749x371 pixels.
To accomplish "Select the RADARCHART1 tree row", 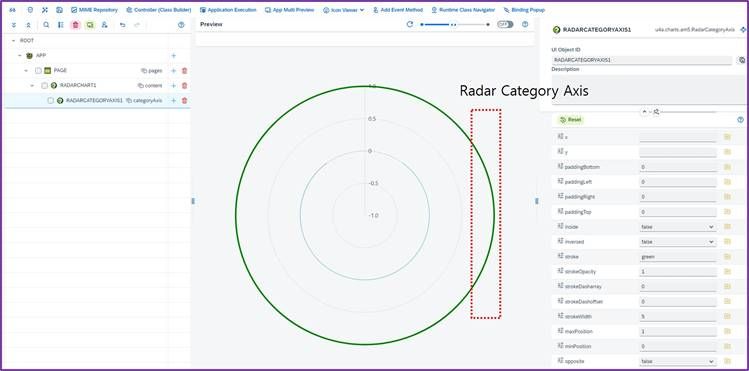I will point(97,86).
